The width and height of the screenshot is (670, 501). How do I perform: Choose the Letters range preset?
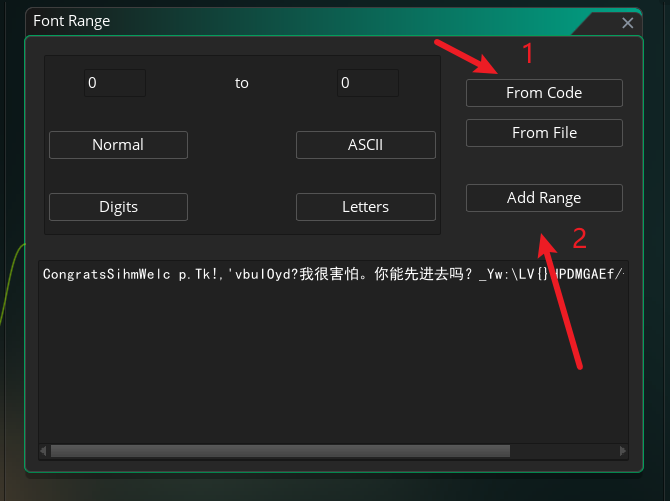[x=365, y=207]
